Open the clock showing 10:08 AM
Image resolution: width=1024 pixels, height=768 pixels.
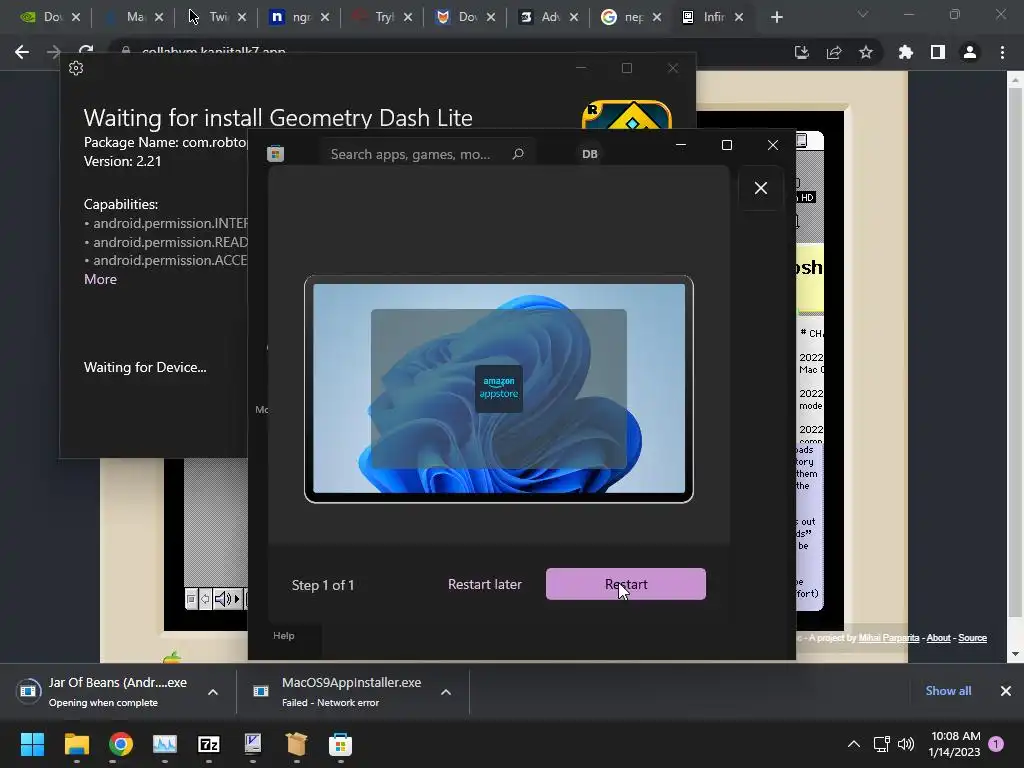(955, 744)
